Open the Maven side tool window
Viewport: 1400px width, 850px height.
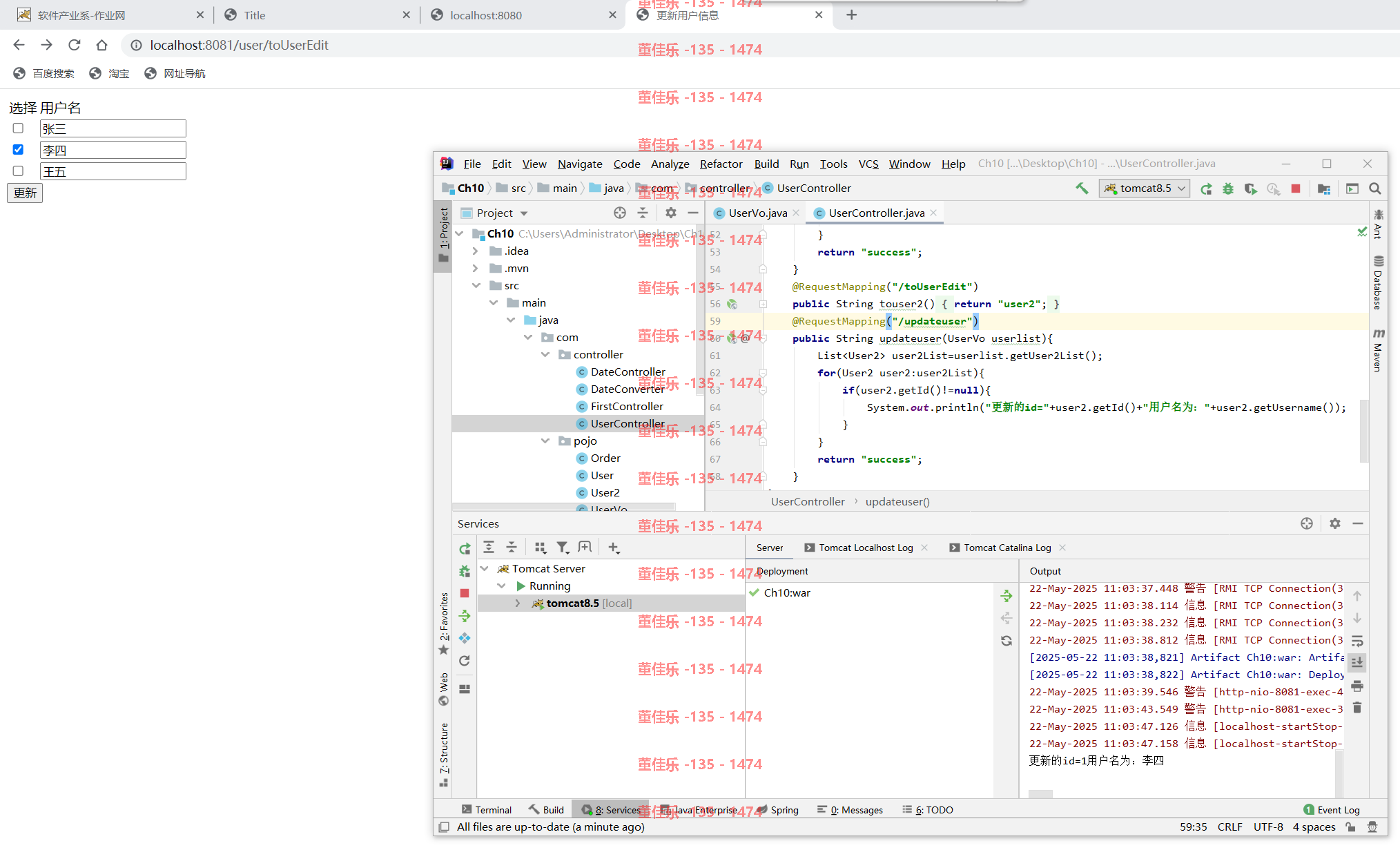tap(1378, 351)
